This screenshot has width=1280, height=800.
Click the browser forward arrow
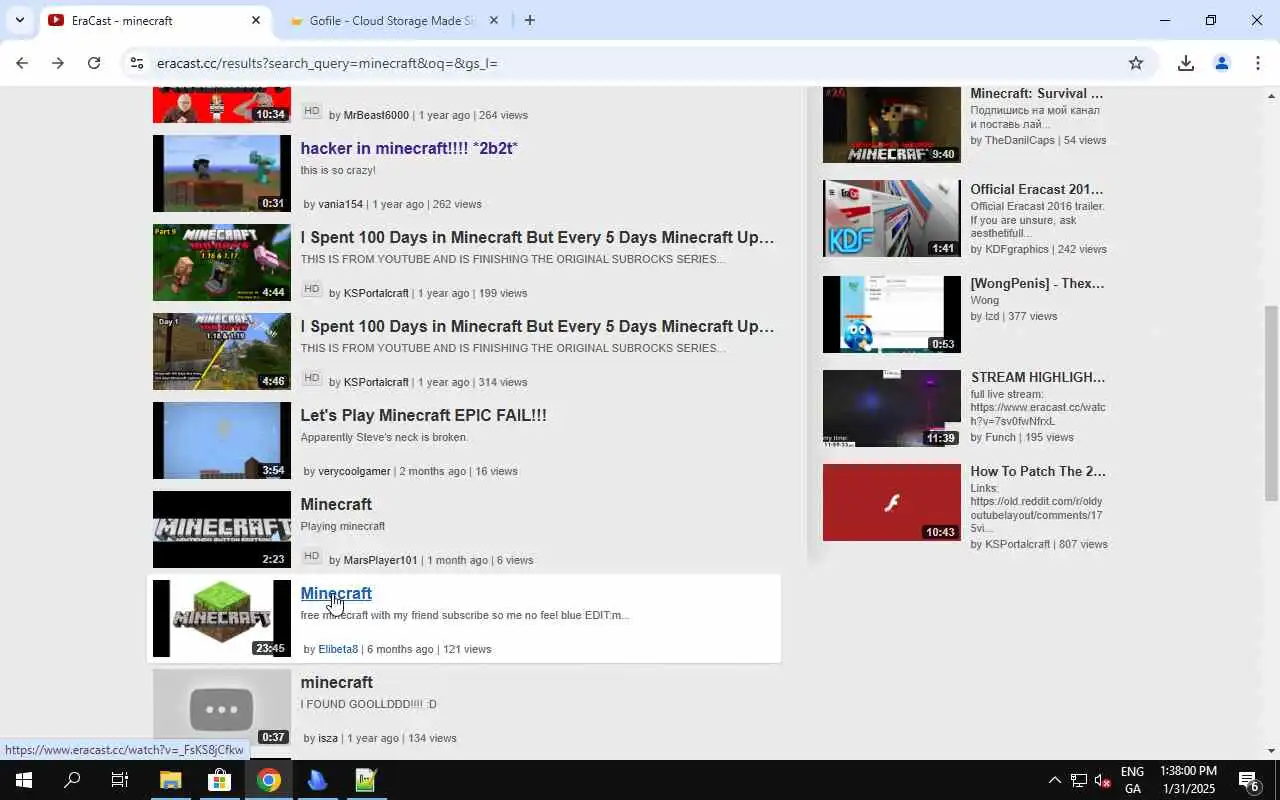(58, 63)
